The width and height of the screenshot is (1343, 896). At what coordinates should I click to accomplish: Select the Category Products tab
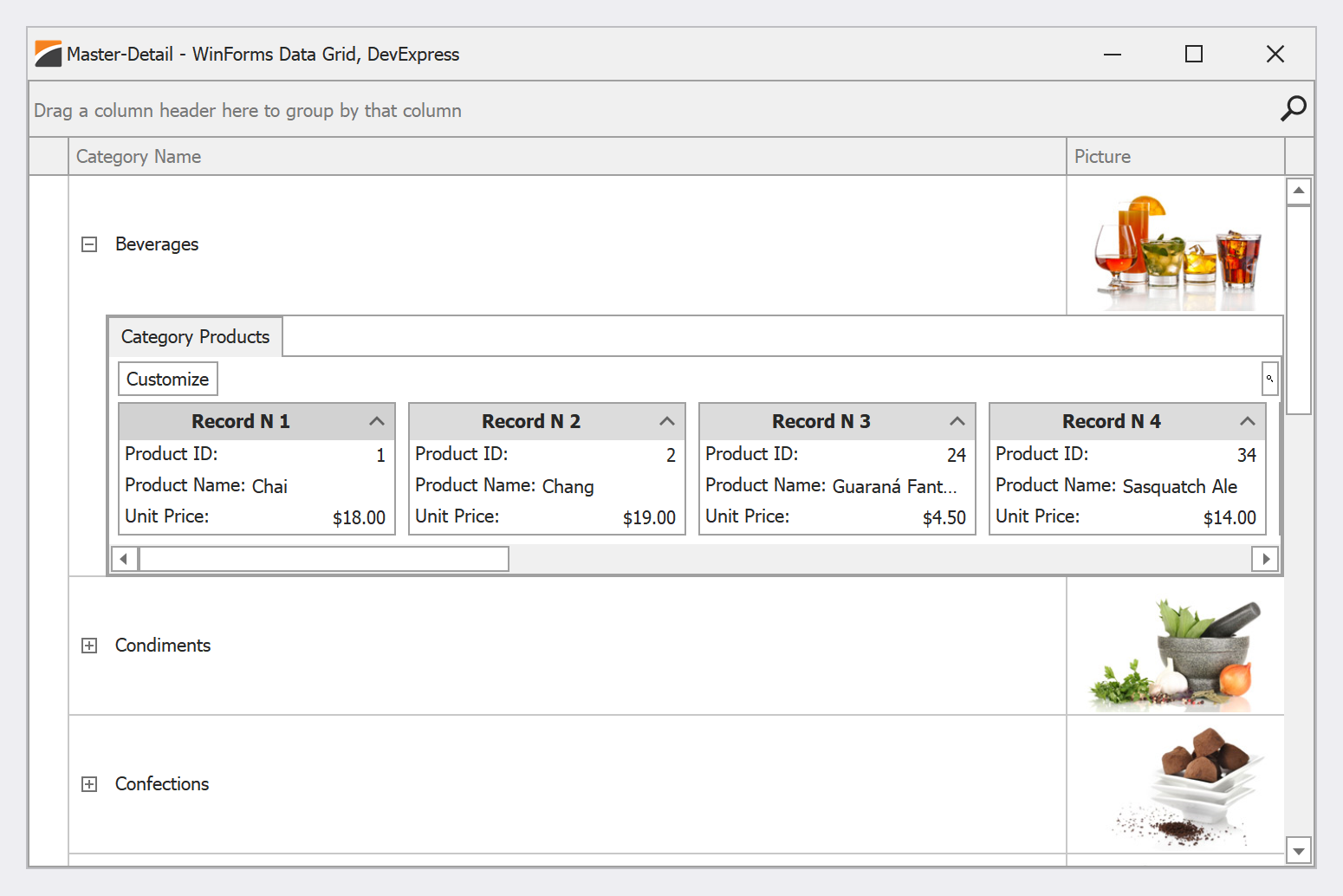point(195,337)
